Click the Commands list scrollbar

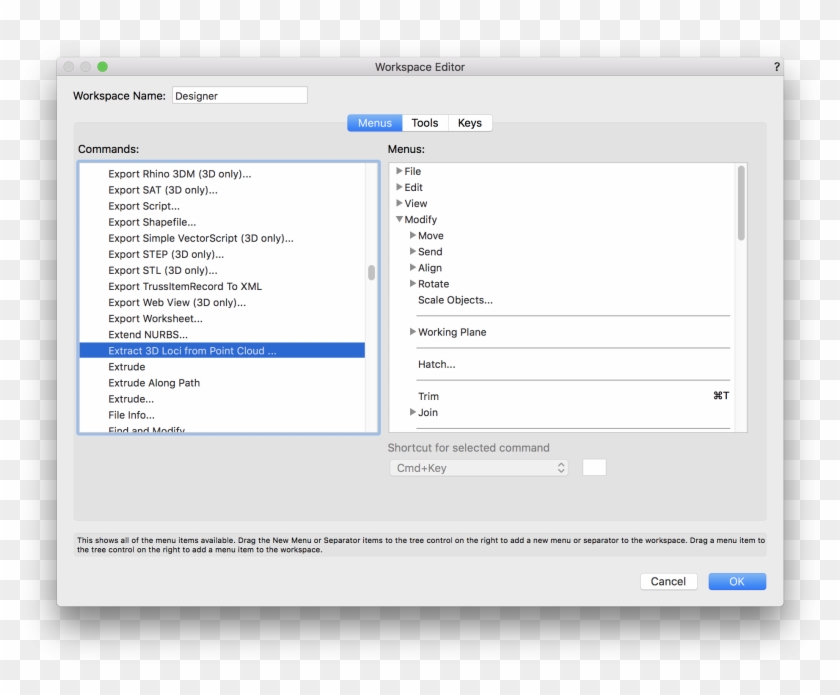(372, 273)
